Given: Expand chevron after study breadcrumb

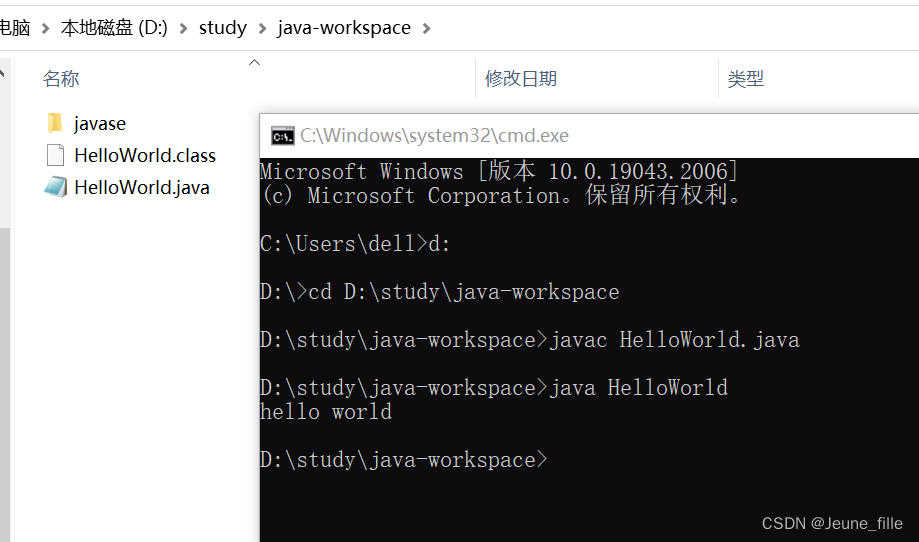Looking at the screenshot, I should (262, 28).
